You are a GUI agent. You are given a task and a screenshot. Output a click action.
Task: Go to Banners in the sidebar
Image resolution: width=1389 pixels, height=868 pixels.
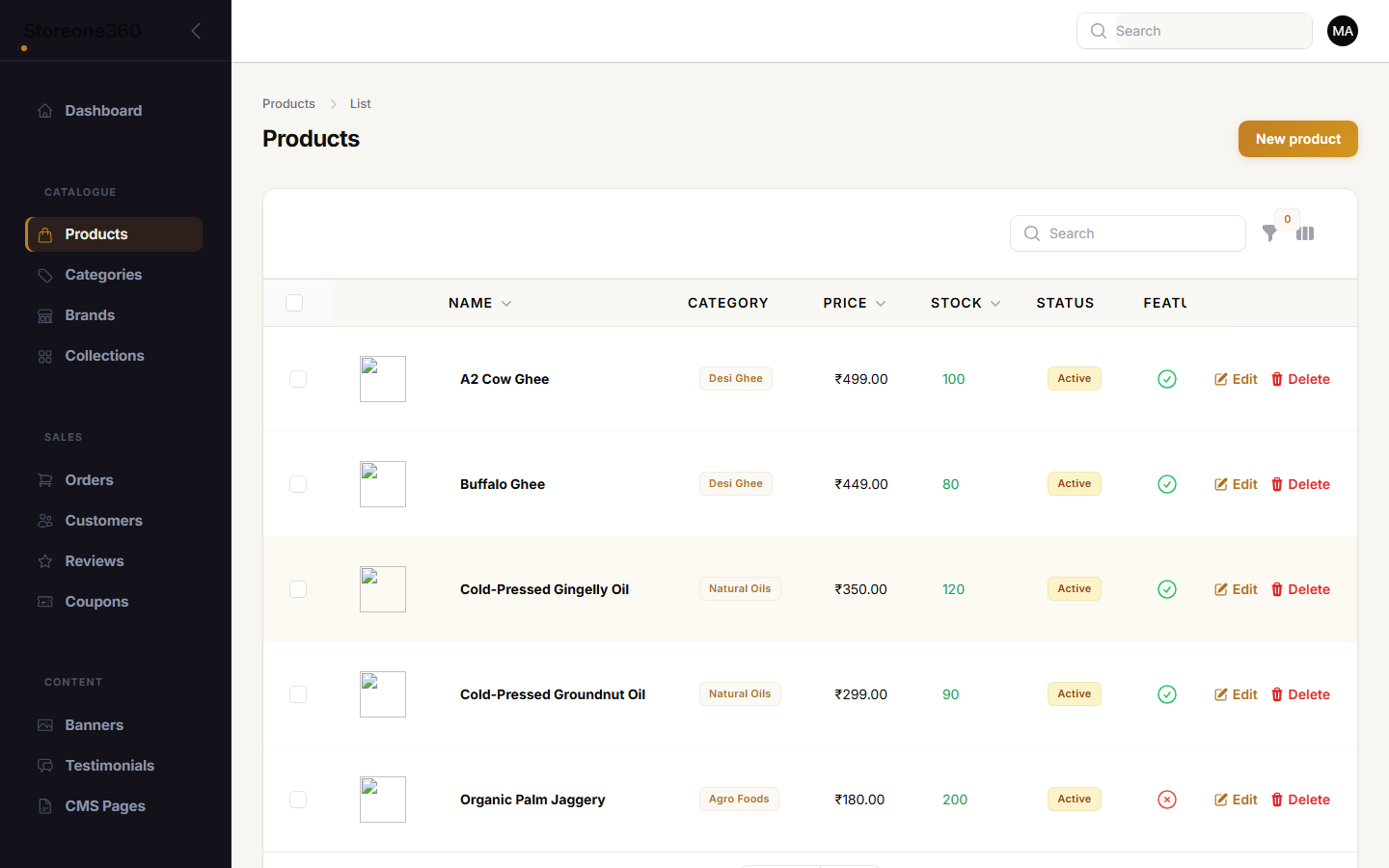[114, 725]
